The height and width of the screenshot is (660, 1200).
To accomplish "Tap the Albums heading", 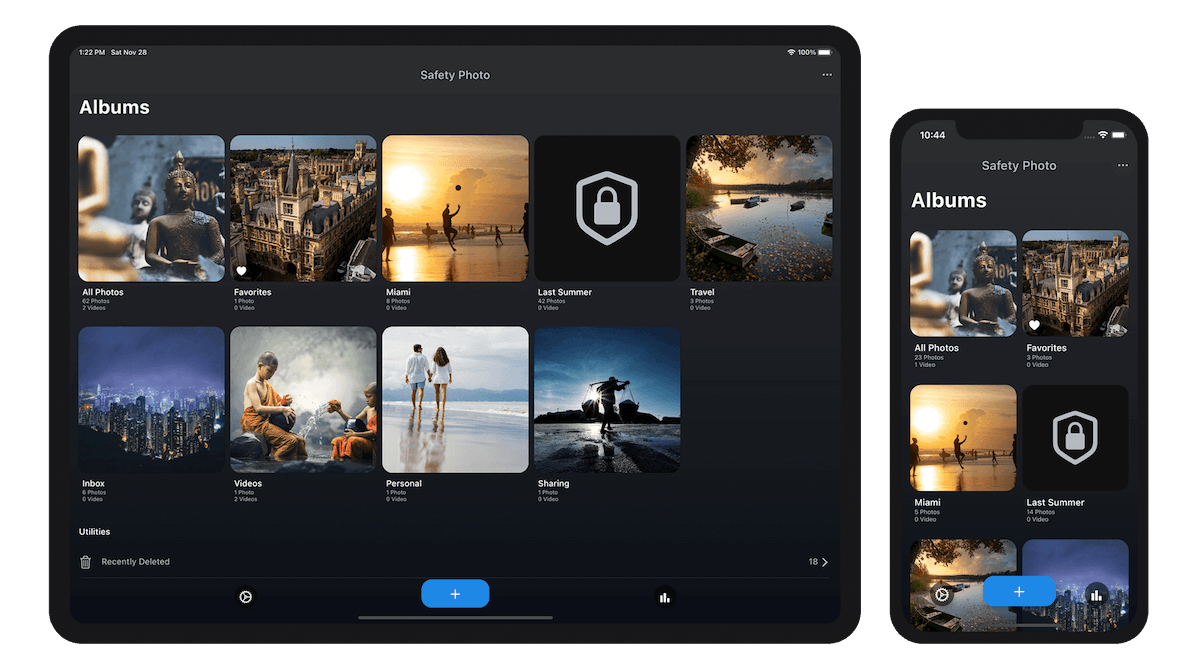I will tap(114, 107).
